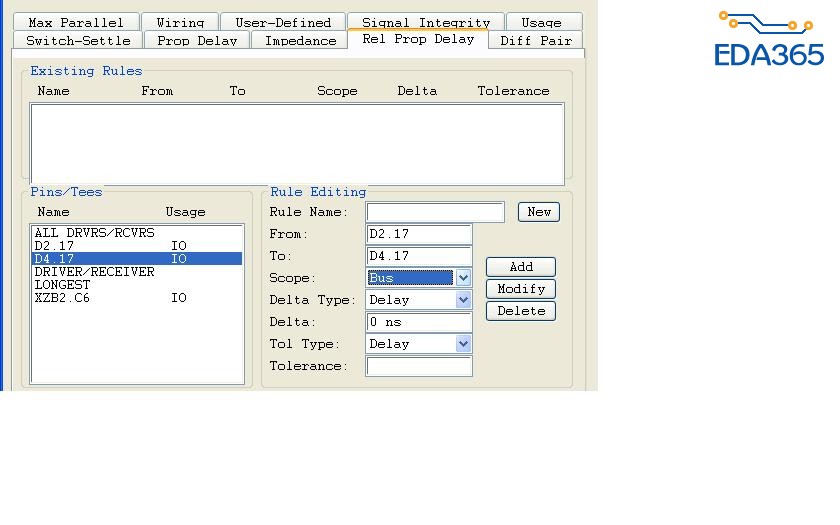The height and width of the screenshot is (525, 840).
Task: Click the From column header in Existing Rules
Action: point(157,91)
